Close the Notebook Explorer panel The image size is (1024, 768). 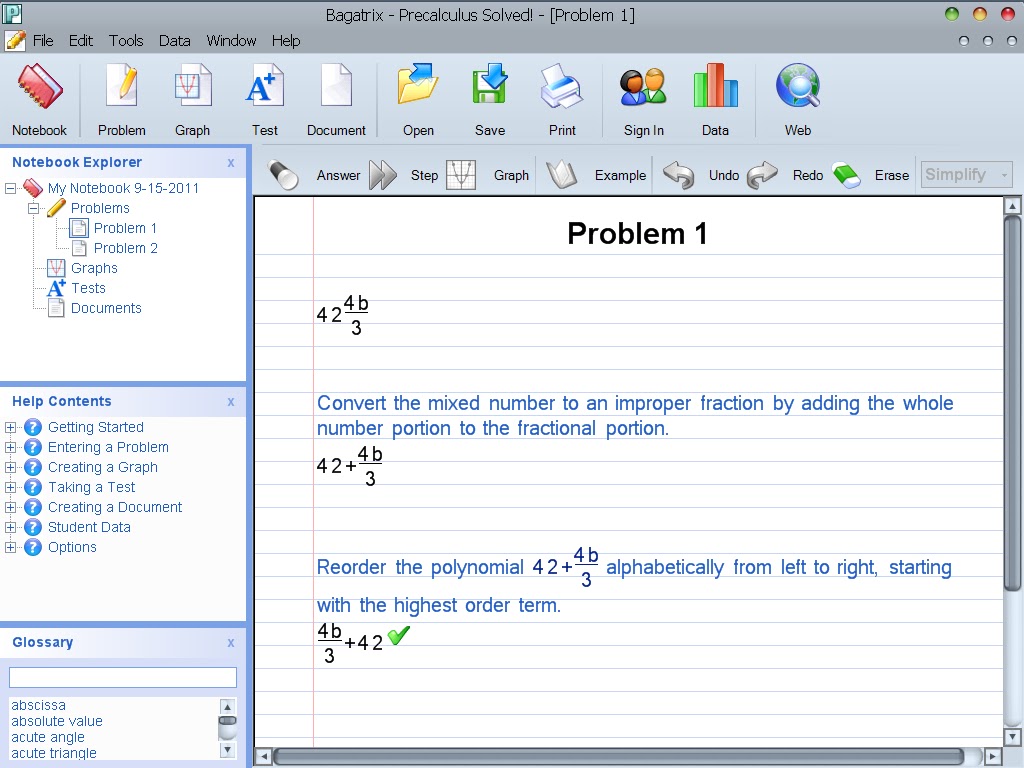pos(231,163)
